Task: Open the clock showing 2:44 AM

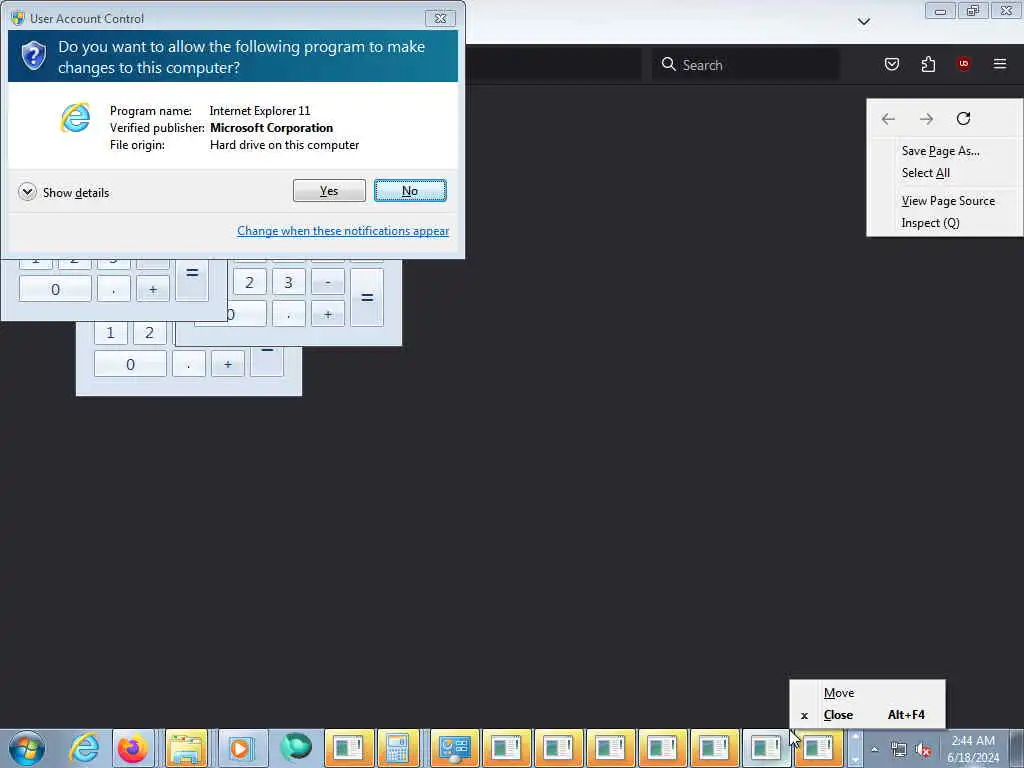Action: pos(972,749)
